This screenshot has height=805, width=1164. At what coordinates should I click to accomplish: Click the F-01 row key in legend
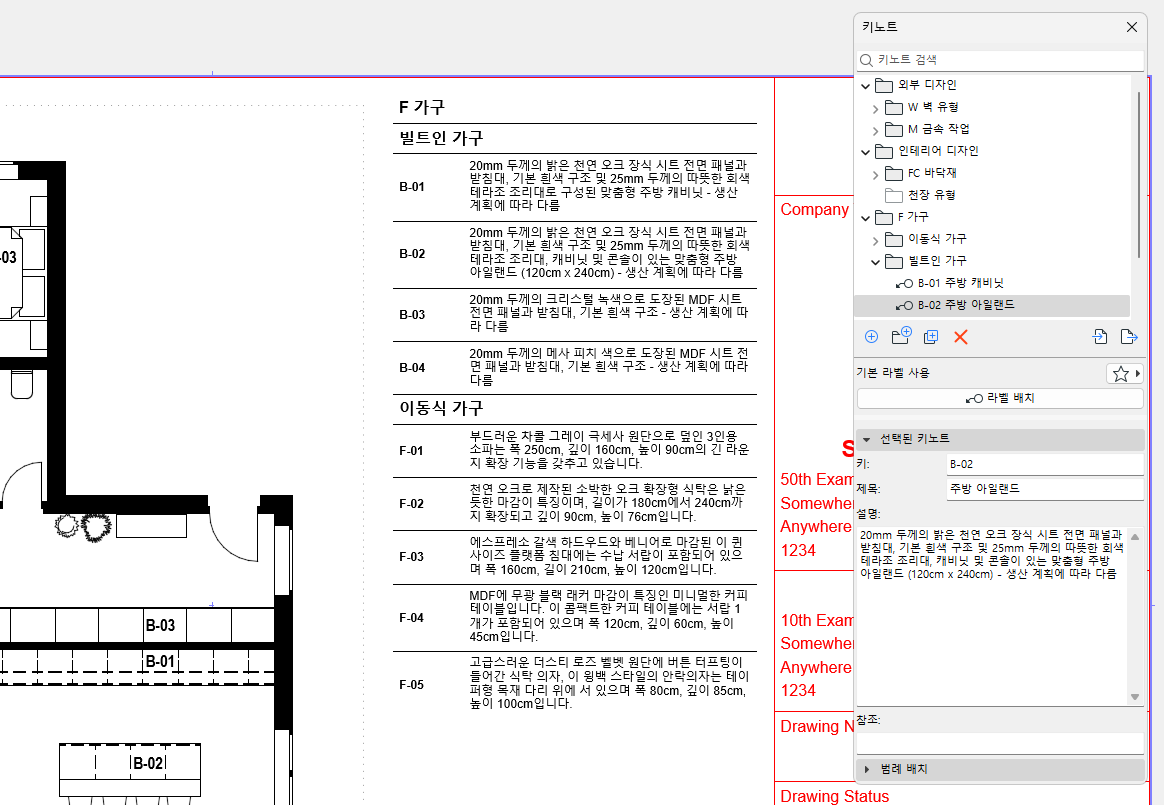pos(411,451)
